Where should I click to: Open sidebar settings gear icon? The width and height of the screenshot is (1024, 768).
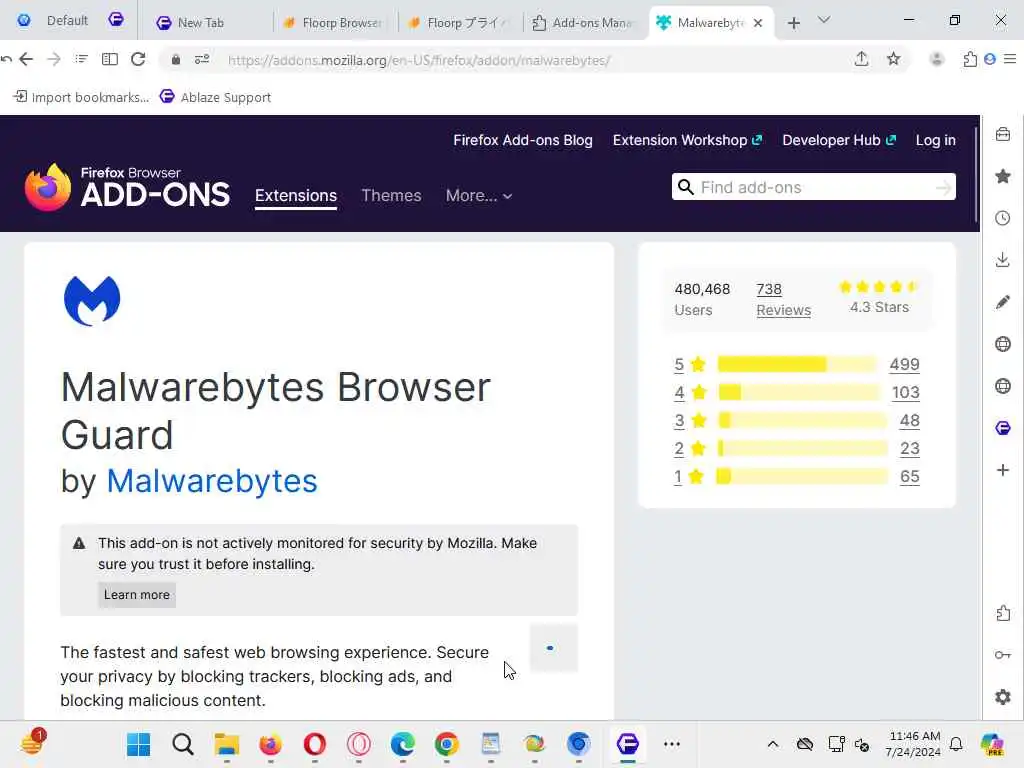(x=1003, y=697)
